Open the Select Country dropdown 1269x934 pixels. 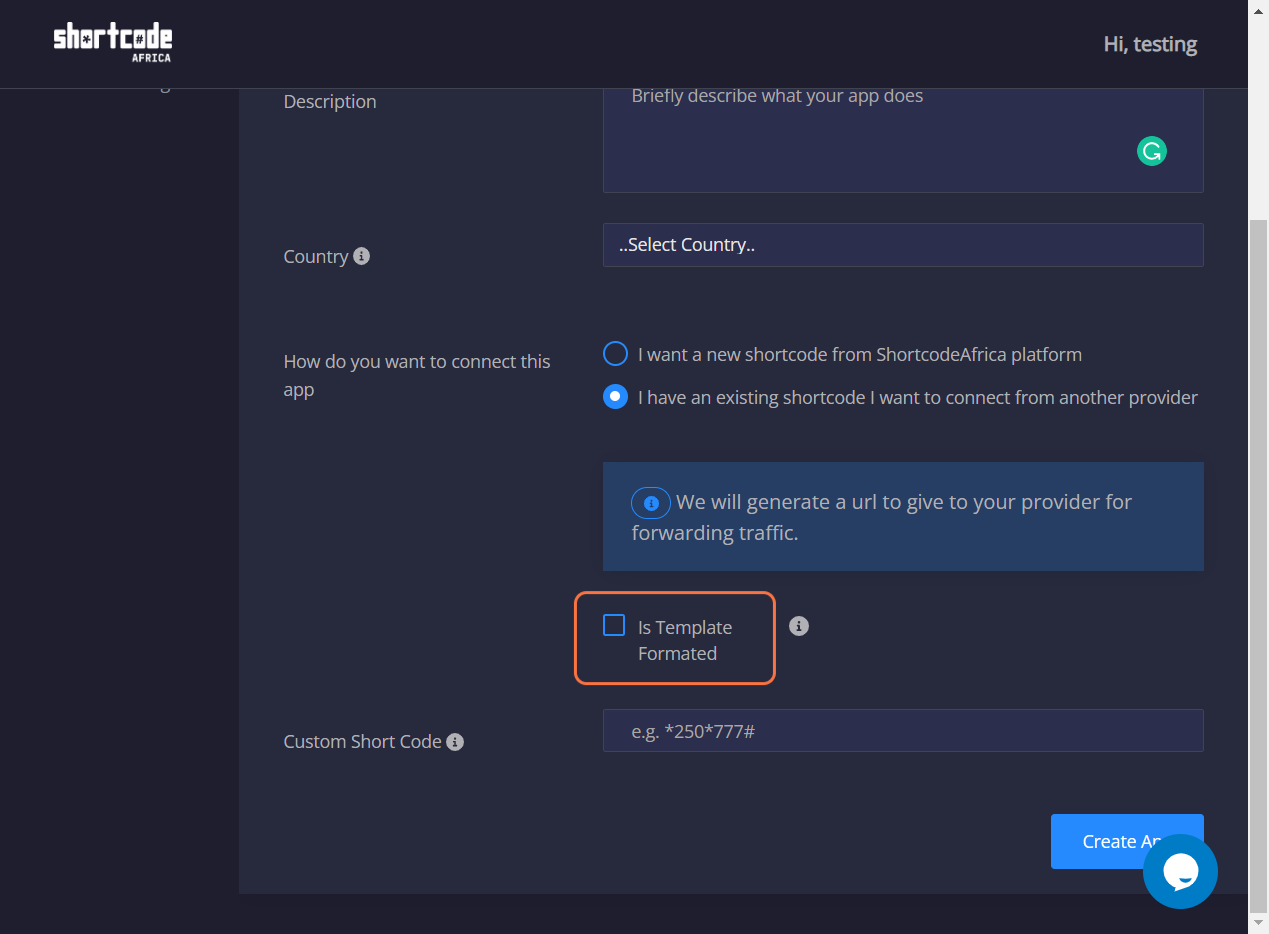(x=903, y=245)
